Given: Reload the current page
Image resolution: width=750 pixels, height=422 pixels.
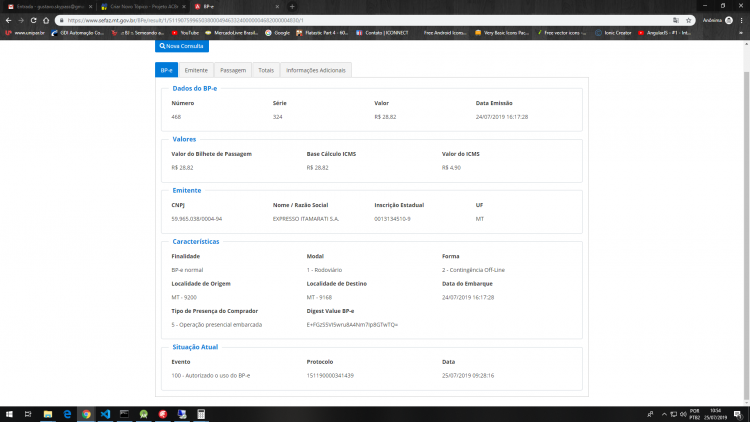Looking at the screenshot, I should (x=33, y=20).
